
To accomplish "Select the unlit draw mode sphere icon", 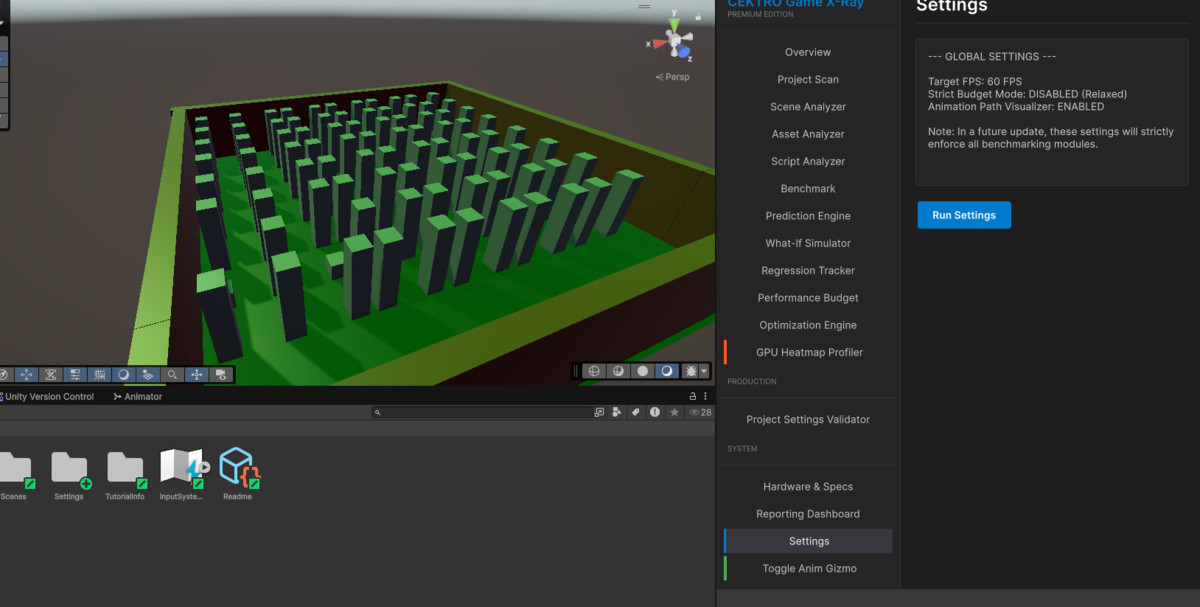I will click(x=642, y=371).
